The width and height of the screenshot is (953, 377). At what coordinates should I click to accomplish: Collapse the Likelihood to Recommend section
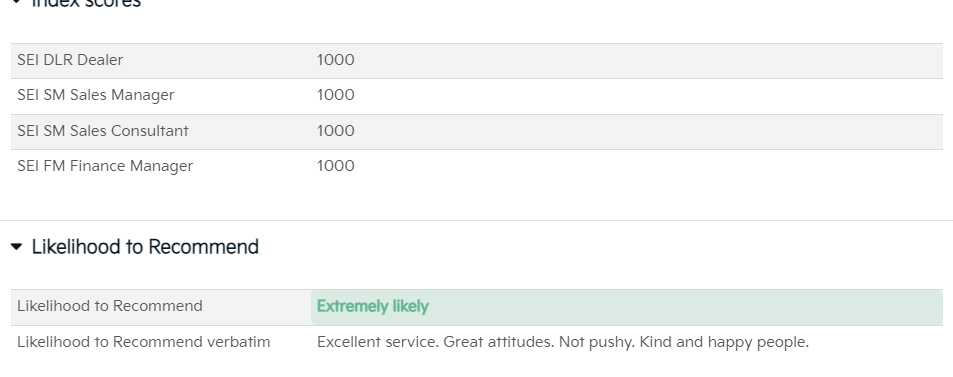point(16,247)
